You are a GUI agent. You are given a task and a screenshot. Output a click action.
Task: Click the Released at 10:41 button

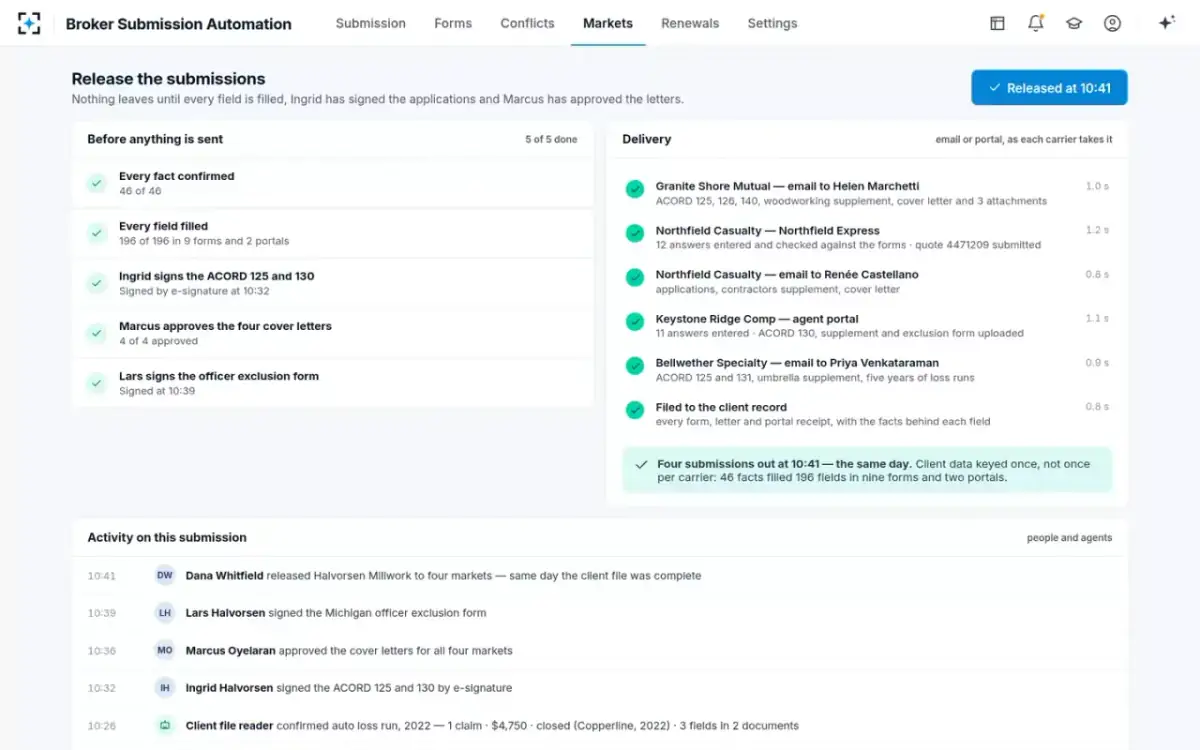[1049, 88]
